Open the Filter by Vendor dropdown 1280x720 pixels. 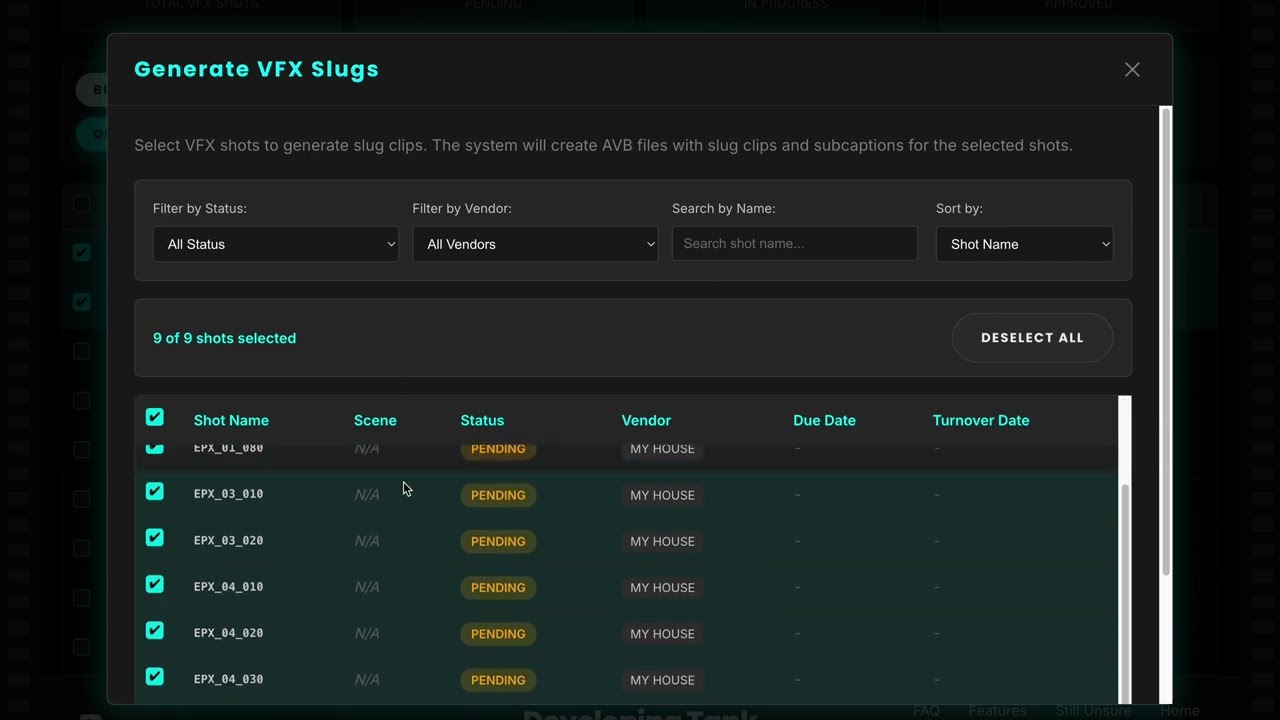[535, 244]
